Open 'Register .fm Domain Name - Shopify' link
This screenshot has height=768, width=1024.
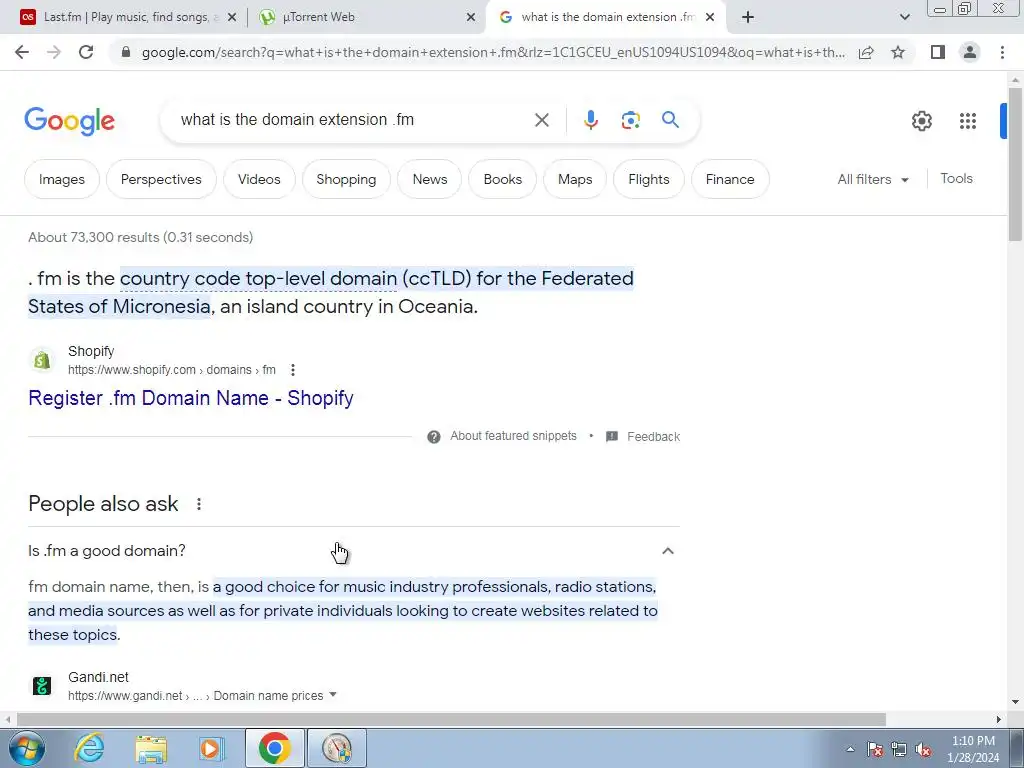point(191,398)
